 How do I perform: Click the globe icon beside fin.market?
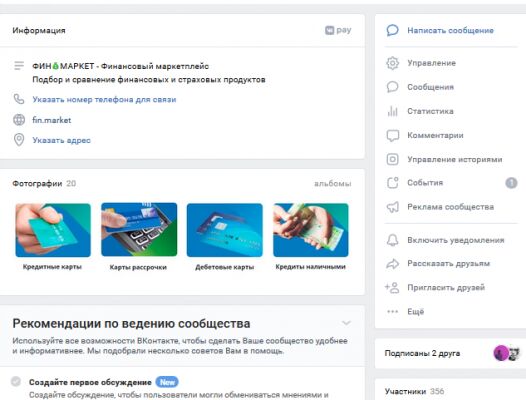[x=19, y=120]
